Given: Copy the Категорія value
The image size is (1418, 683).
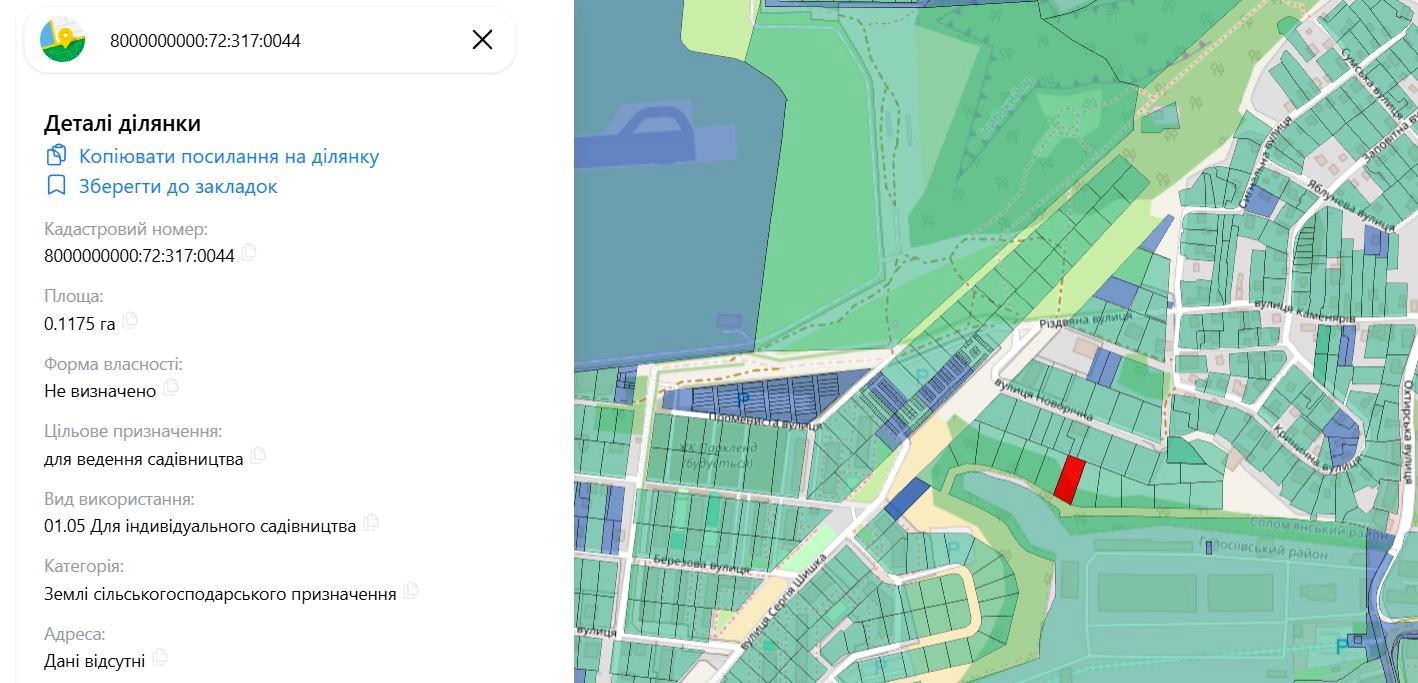Looking at the screenshot, I should (x=411, y=591).
